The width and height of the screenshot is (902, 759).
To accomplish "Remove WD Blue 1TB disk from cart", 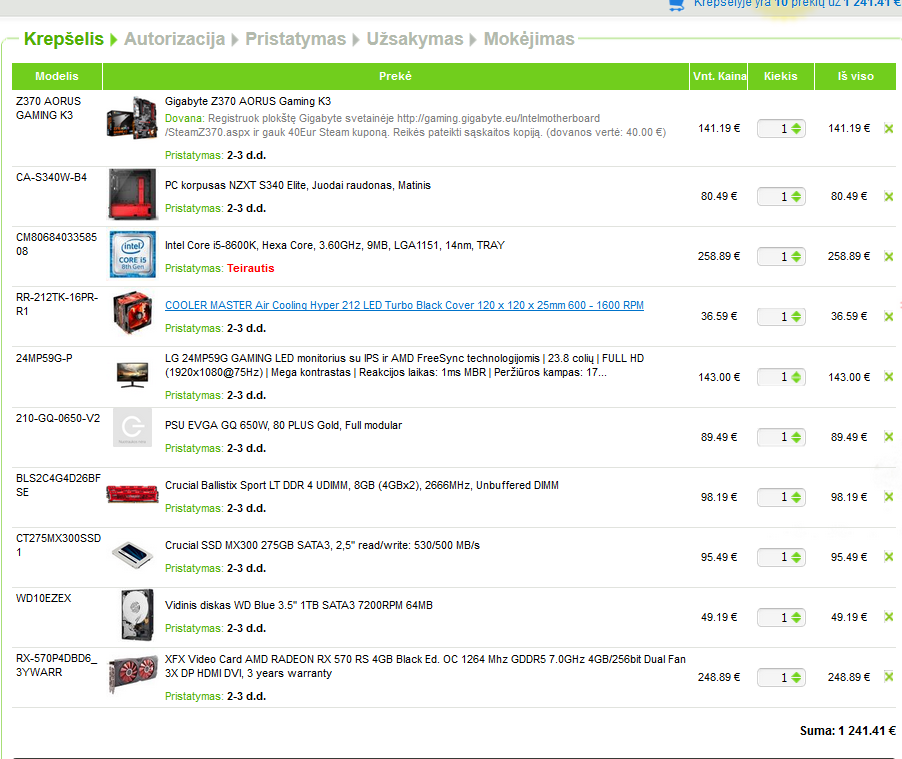I will [x=889, y=617].
